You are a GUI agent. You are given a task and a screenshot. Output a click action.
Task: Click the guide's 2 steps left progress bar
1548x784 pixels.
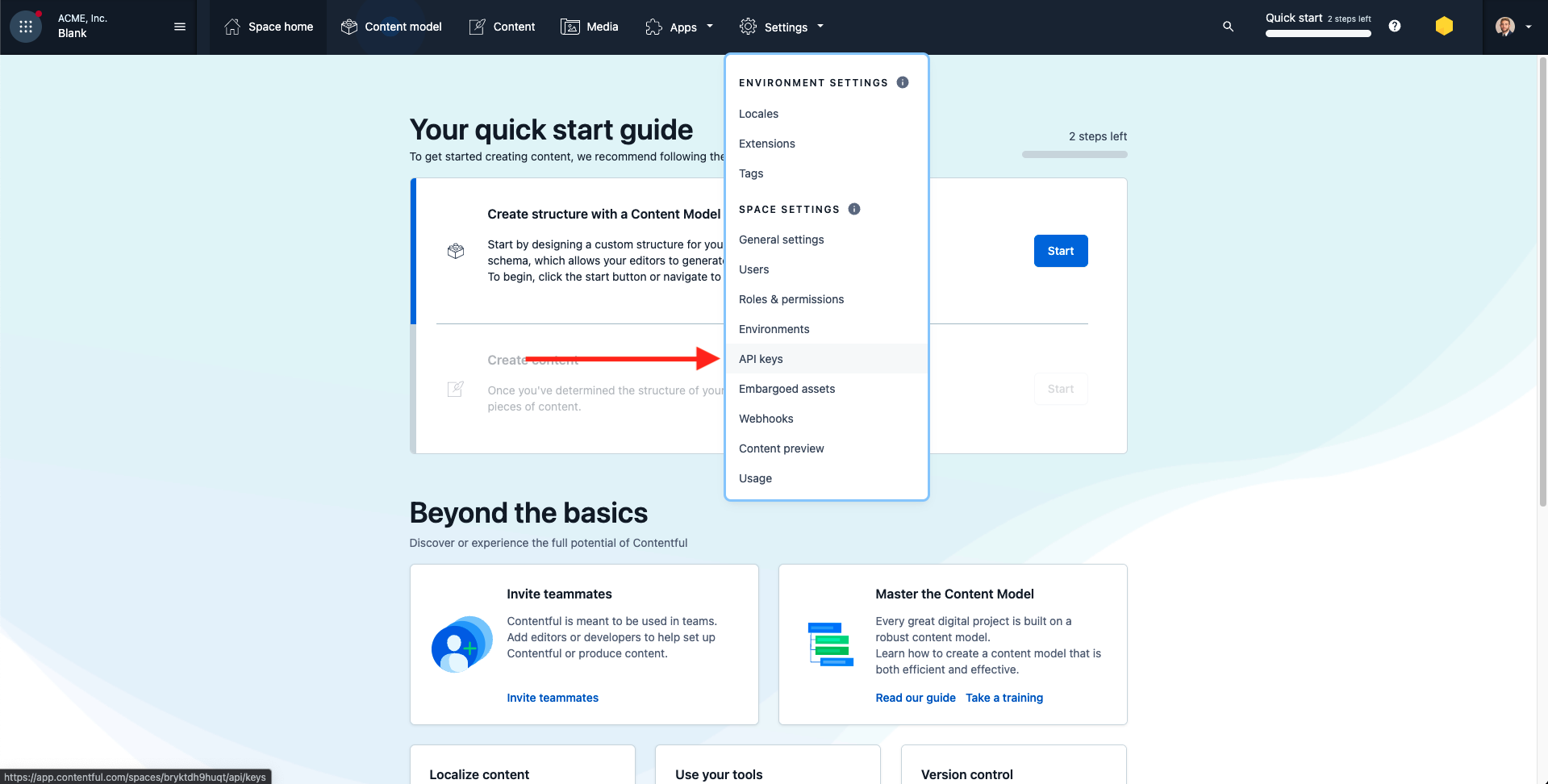point(1074,154)
